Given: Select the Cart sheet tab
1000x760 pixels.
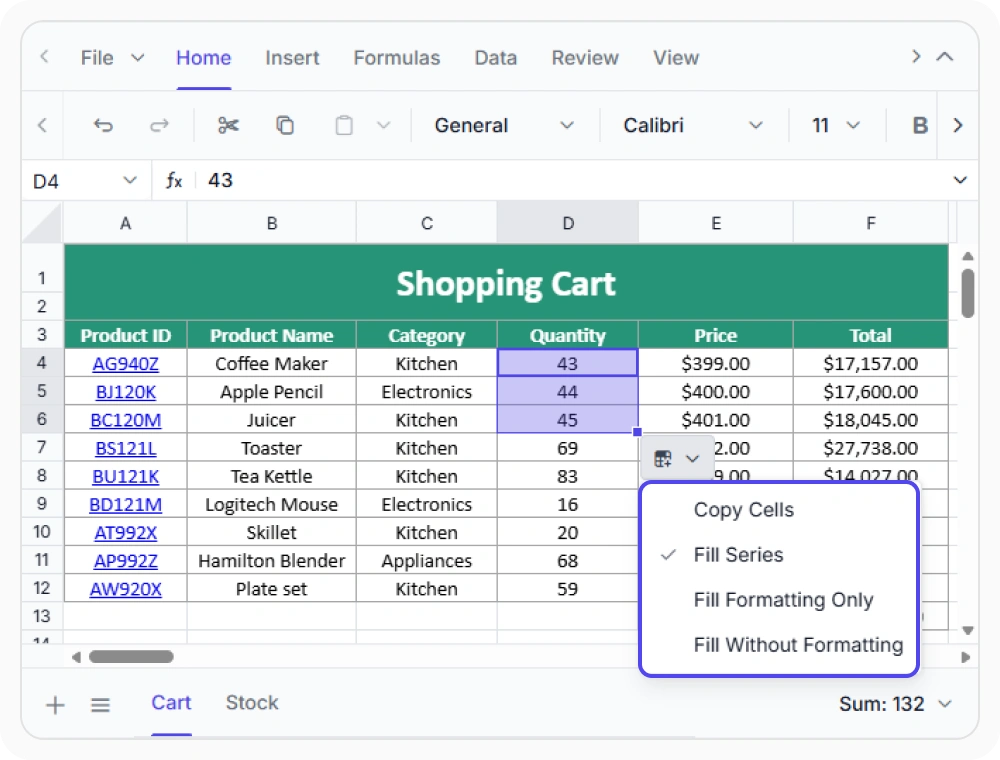Looking at the screenshot, I should click(x=171, y=703).
